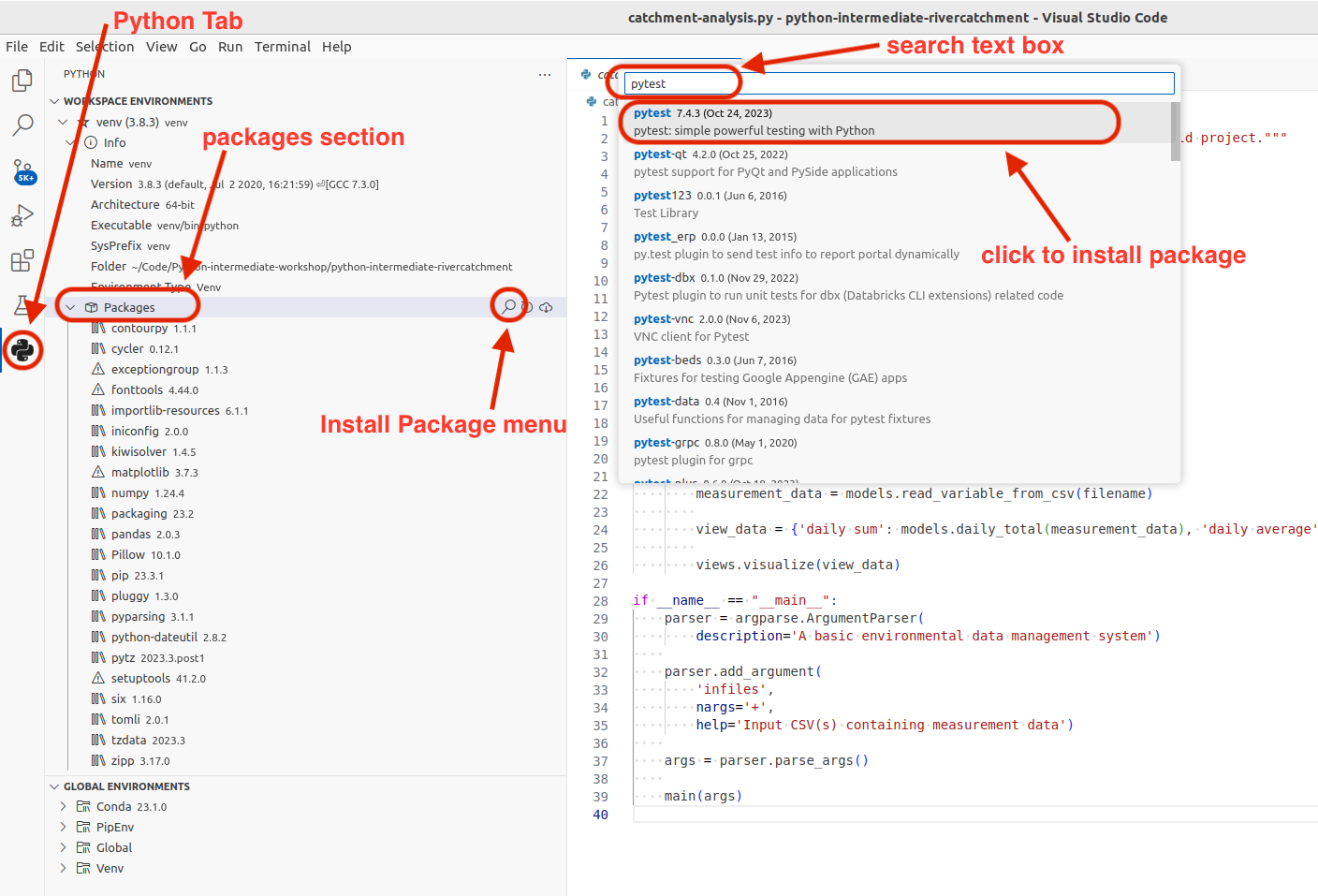1318x896 pixels.
Task: Click the Python file icon on editor tab
Action: (x=586, y=74)
